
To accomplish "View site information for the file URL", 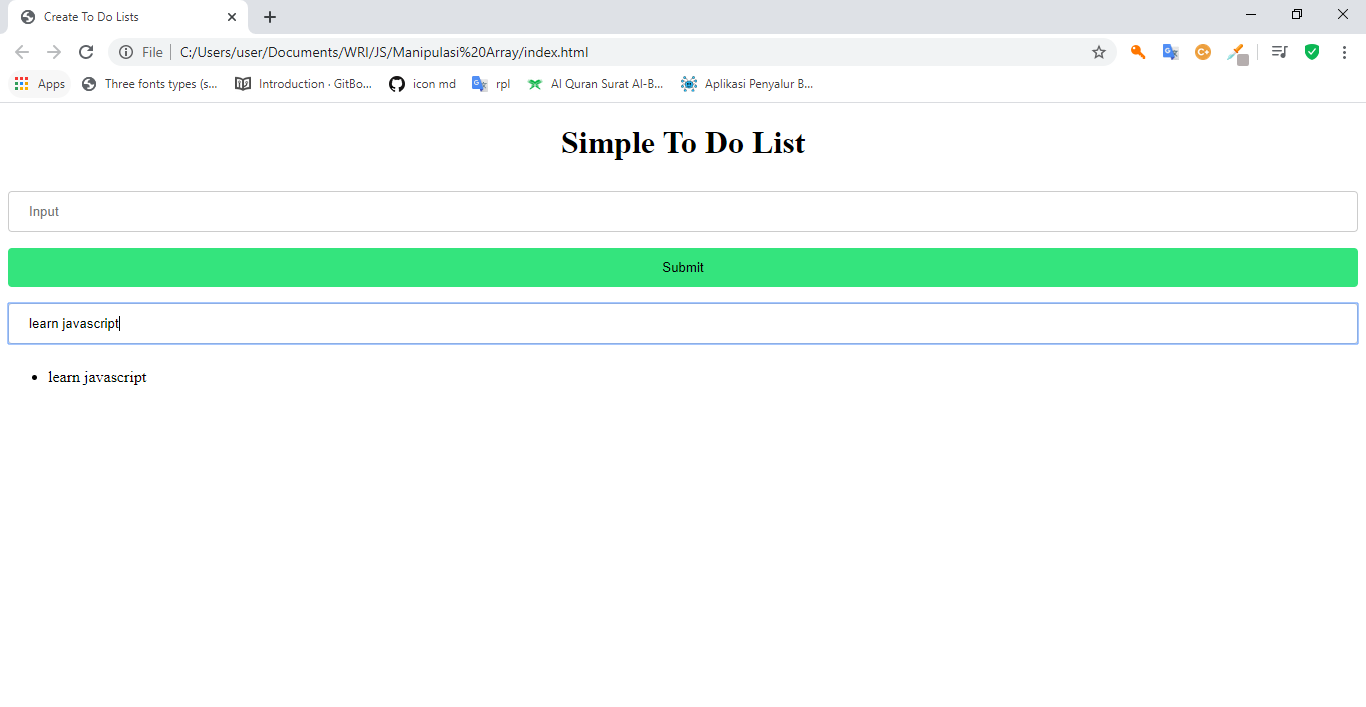I will tap(126, 52).
